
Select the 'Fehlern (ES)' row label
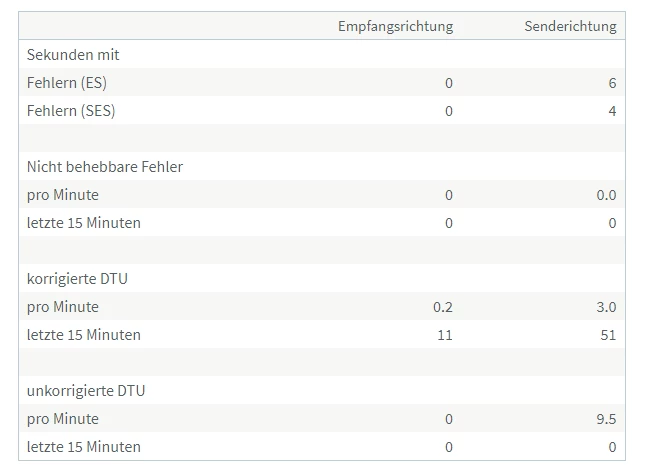(67, 83)
